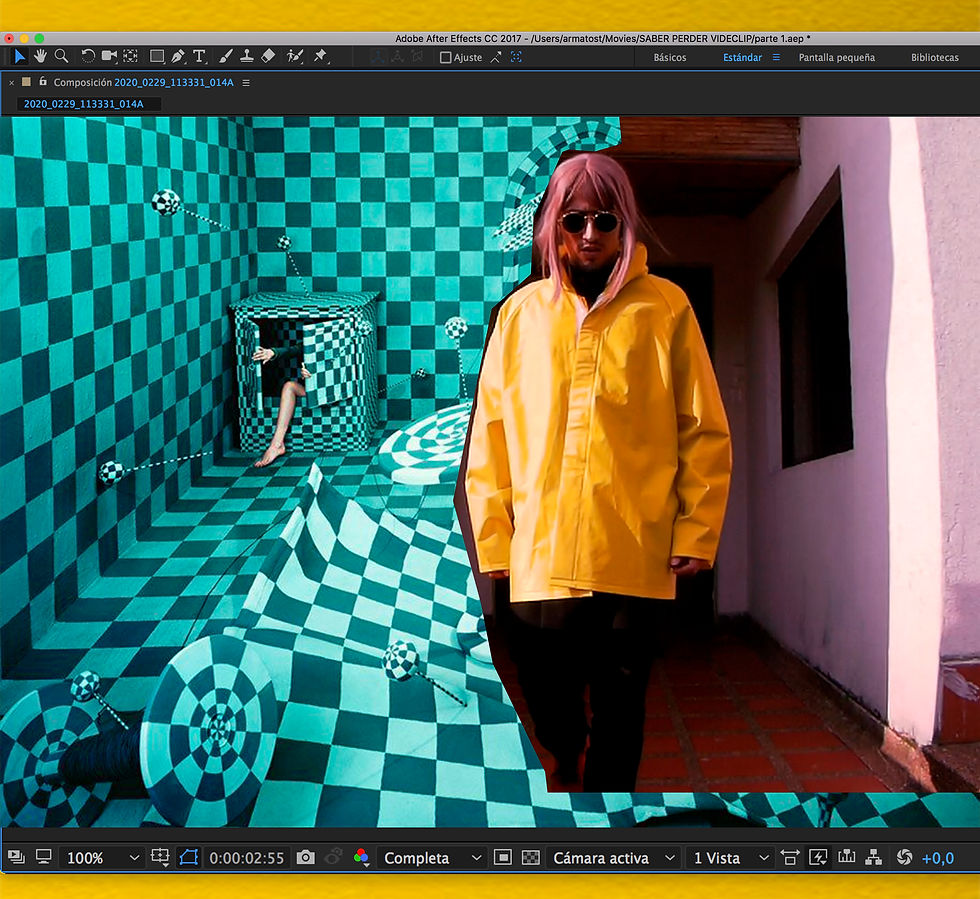Click the 0:00:02:55 current time field
Screen dimensions: 980x899
[x=246, y=858]
